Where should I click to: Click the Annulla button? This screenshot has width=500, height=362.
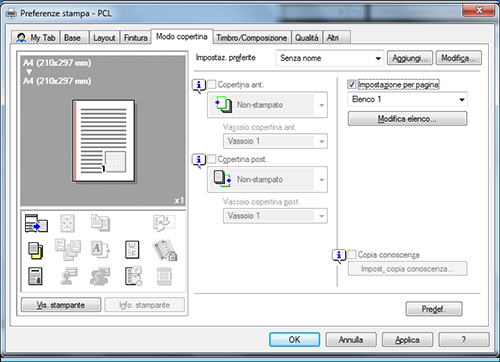coord(351,340)
